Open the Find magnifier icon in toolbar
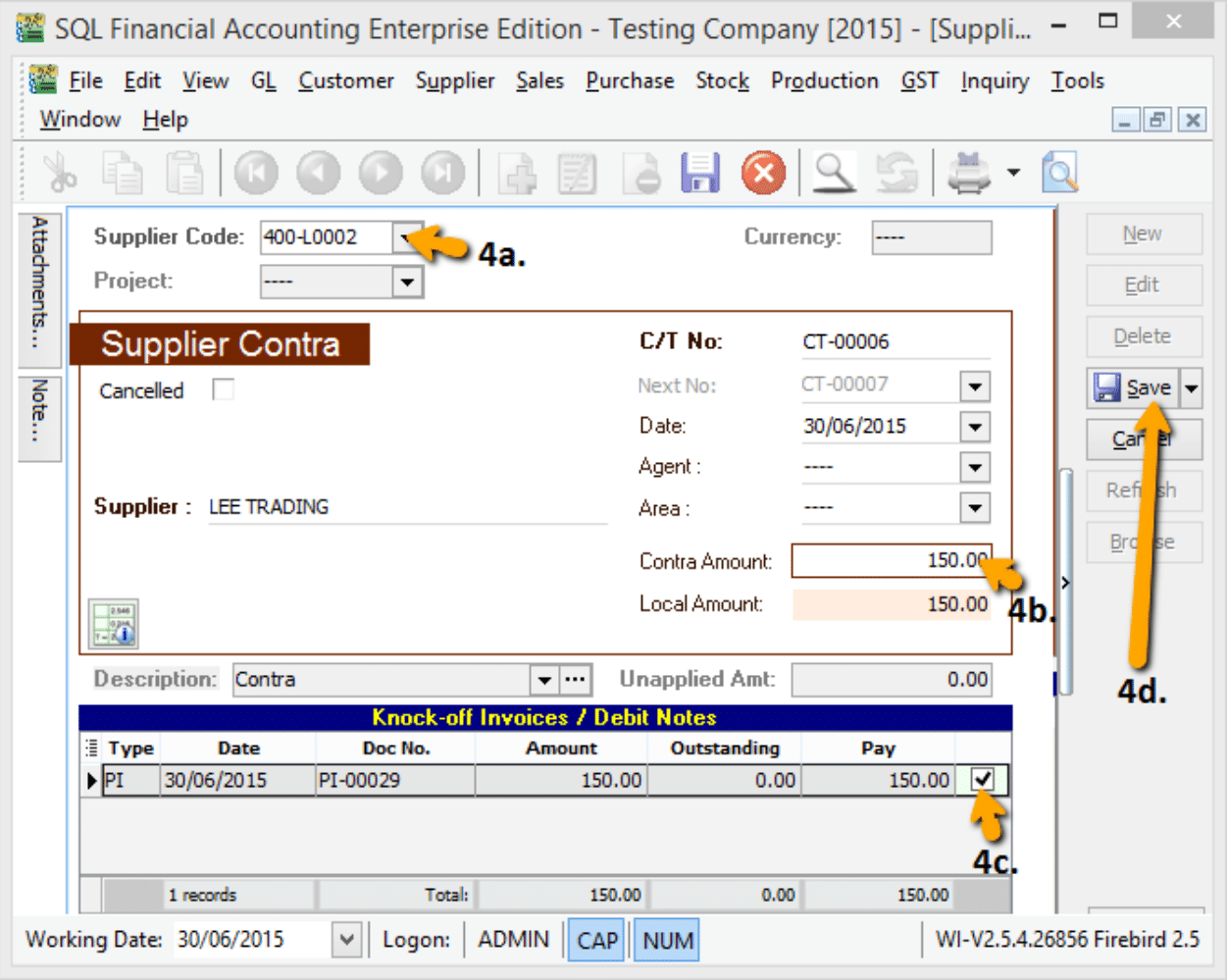 [x=833, y=174]
